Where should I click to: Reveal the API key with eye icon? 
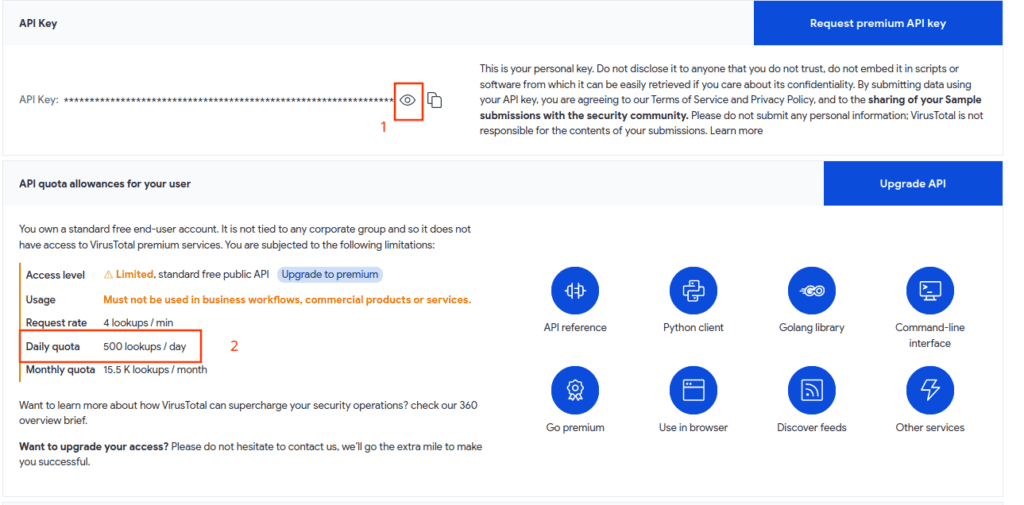(x=408, y=100)
